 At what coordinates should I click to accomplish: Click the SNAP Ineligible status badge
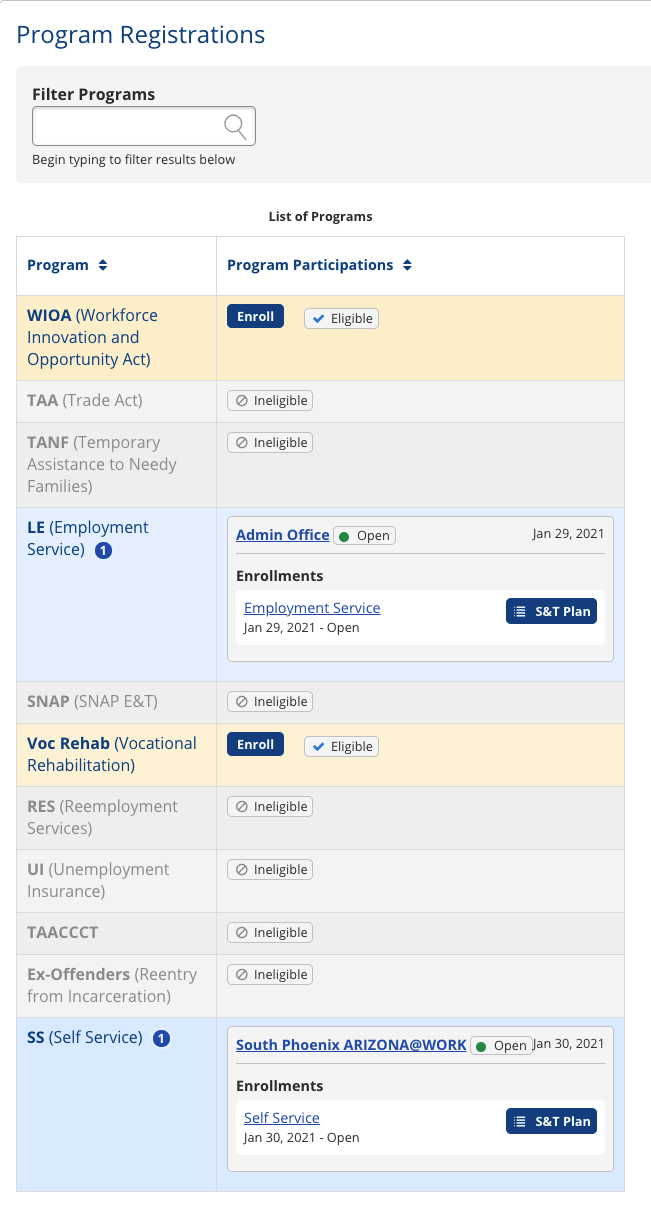point(270,701)
